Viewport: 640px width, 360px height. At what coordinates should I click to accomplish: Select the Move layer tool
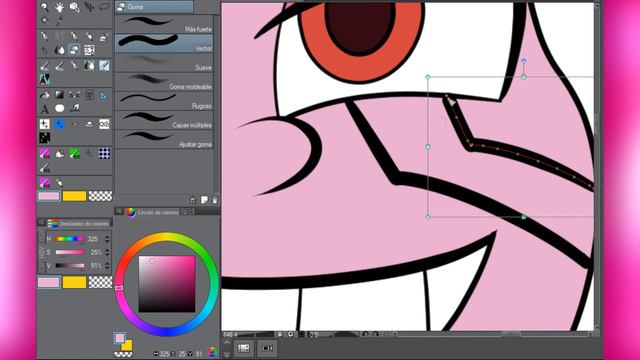[89, 7]
